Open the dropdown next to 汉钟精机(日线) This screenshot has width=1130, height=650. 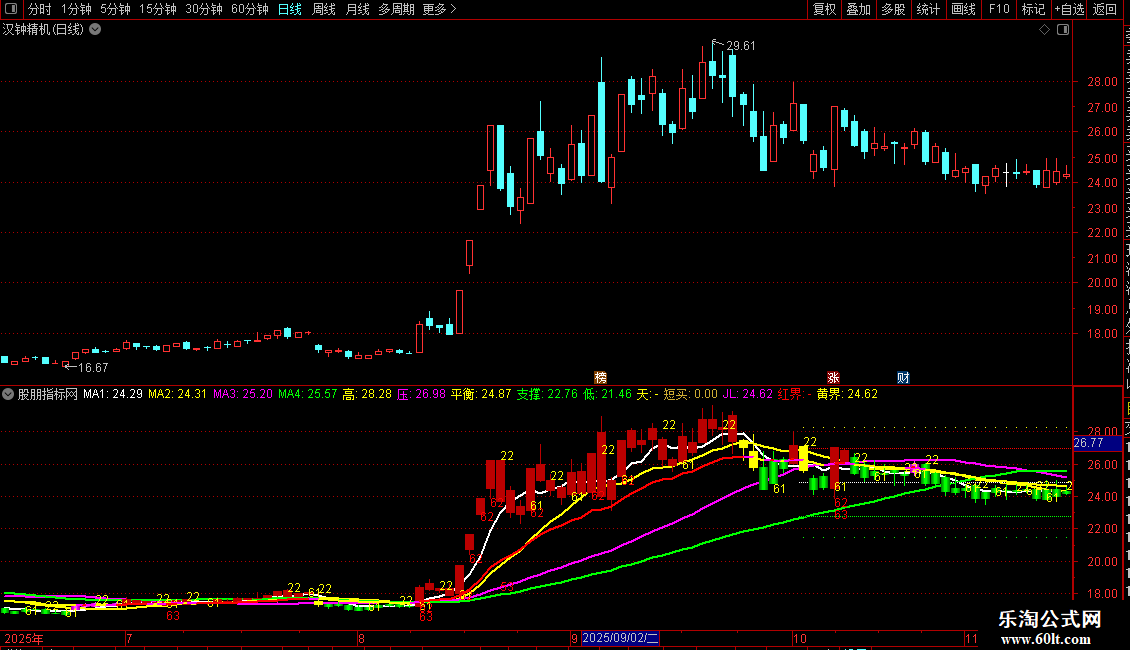click(95, 30)
